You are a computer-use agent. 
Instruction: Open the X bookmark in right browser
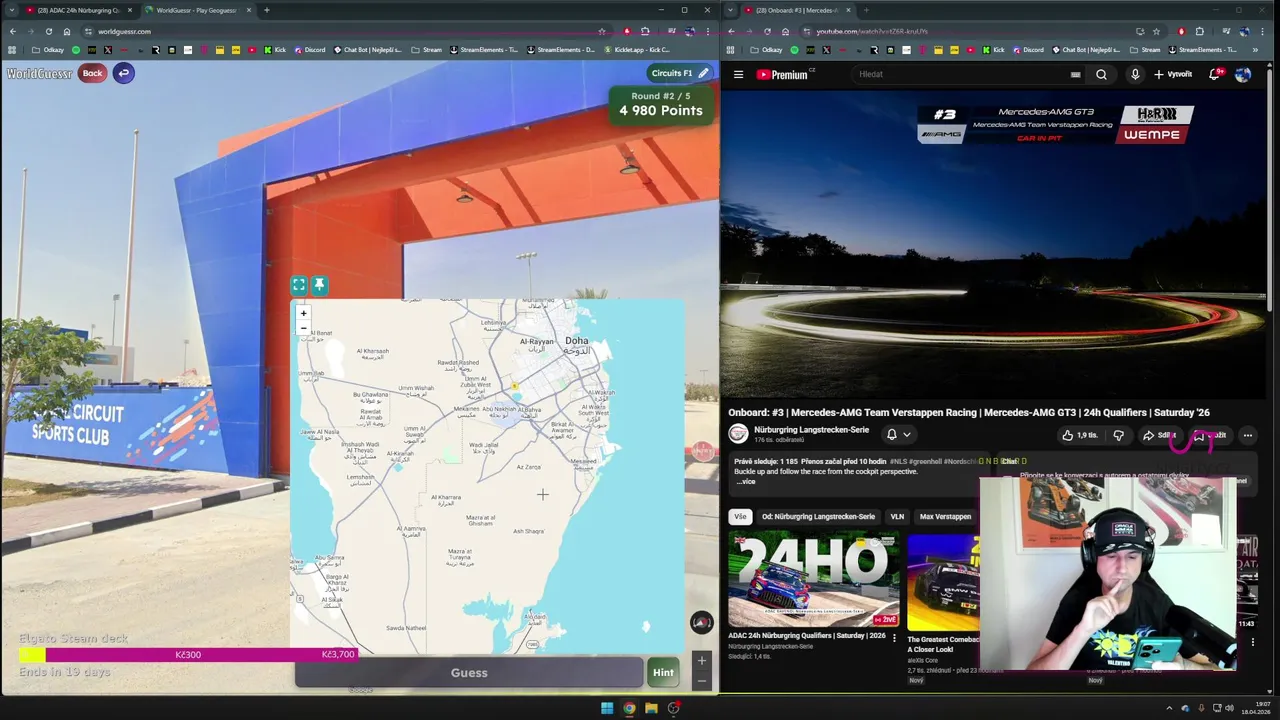coord(827,50)
